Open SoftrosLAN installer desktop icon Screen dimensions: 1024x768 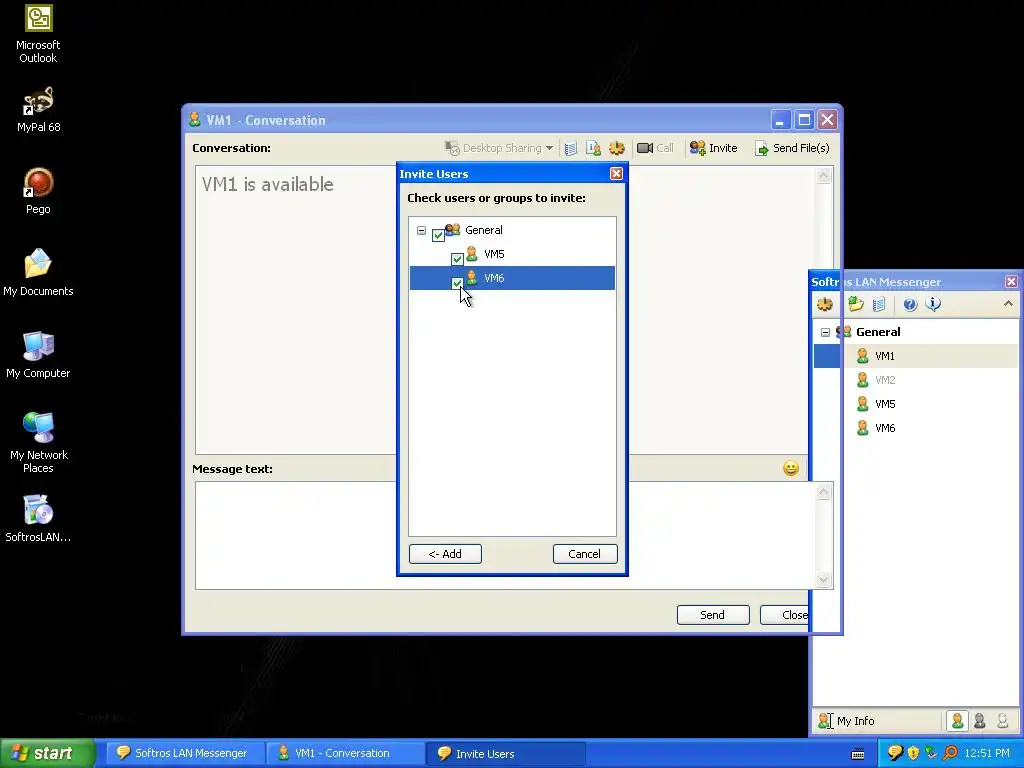pos(38,519)
